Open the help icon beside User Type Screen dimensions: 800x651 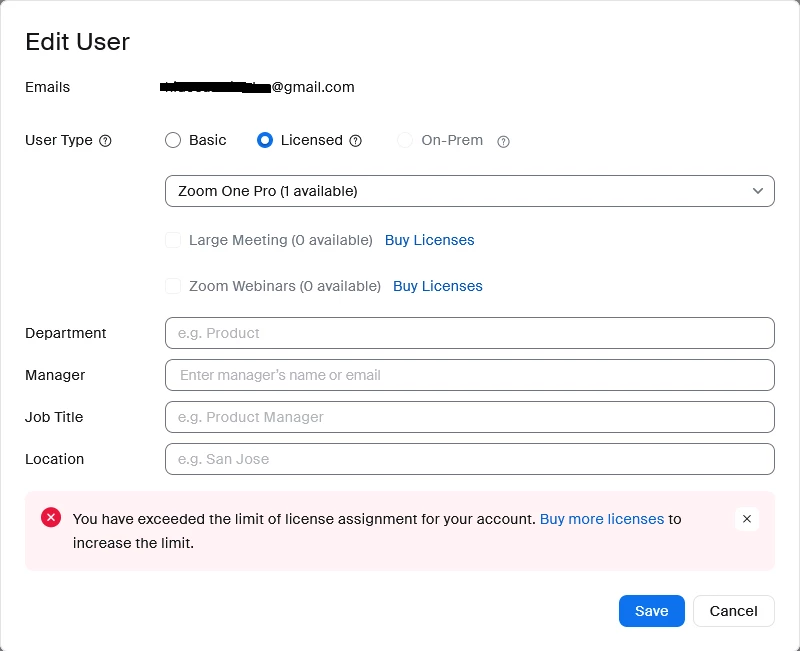pyautogui.click(x=105, y=141)
